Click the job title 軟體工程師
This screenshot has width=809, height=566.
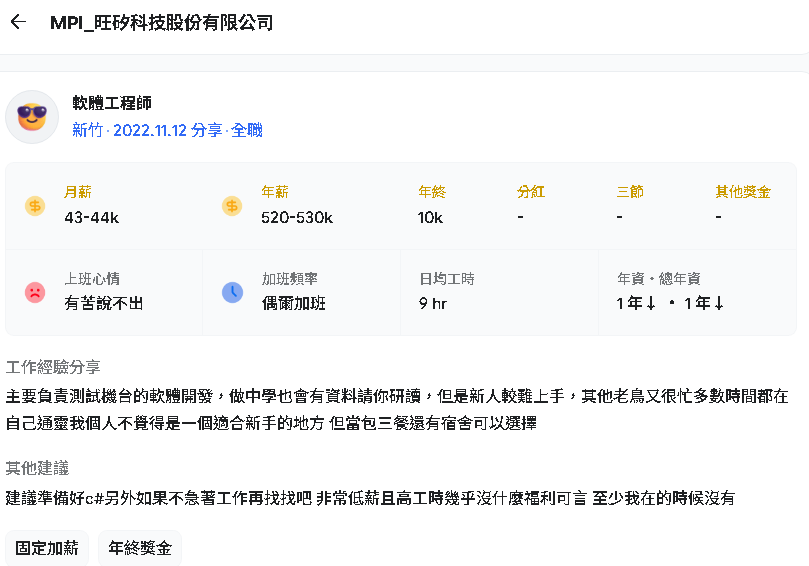click(x=112, y=103)
